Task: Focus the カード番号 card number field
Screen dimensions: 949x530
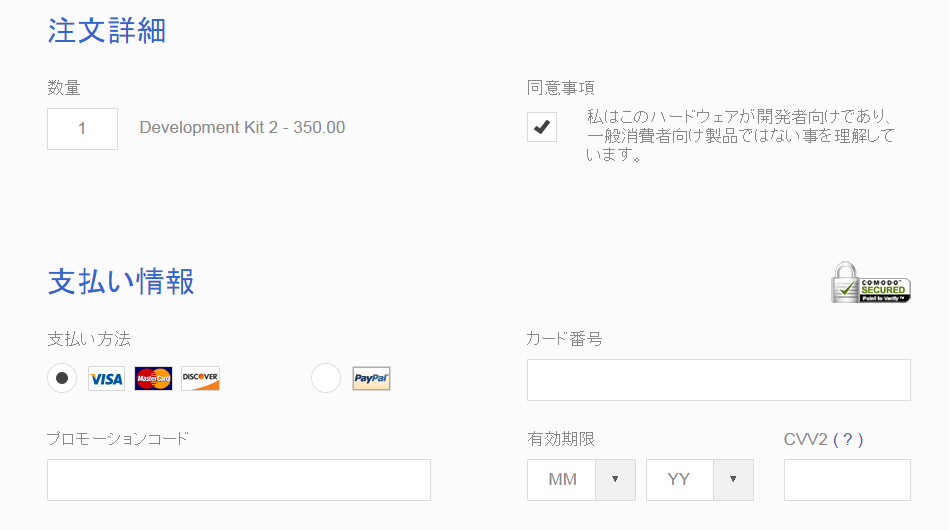Action: point(718,380)
